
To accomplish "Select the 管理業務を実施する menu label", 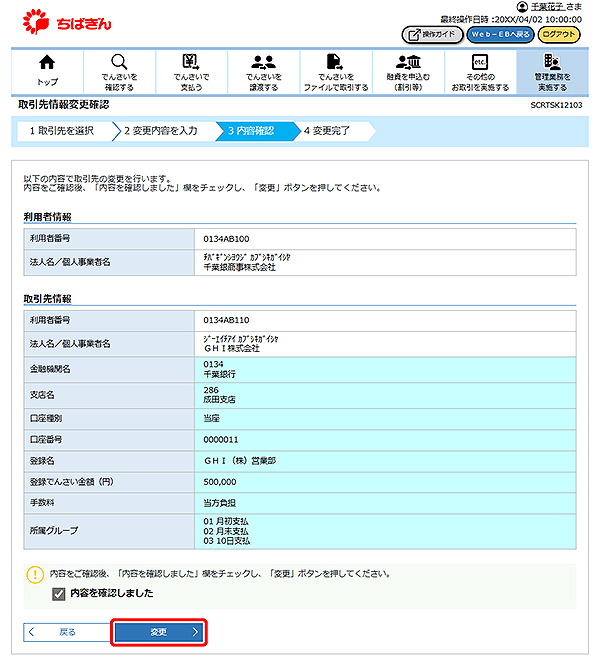I will (x=552, y=82).
